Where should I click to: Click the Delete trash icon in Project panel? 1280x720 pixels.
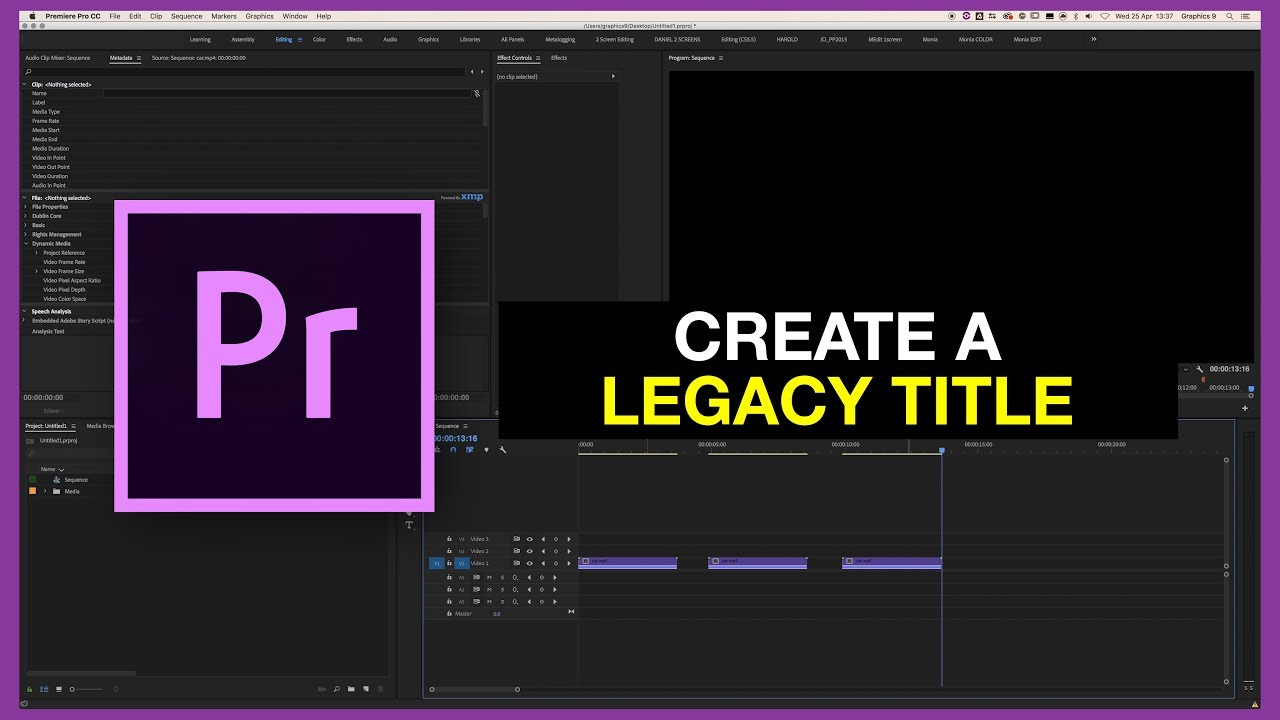click(x=379, y=689)
